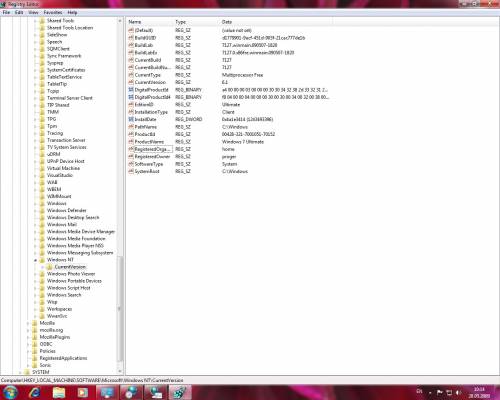Select the BuildLabEx value

146,53
